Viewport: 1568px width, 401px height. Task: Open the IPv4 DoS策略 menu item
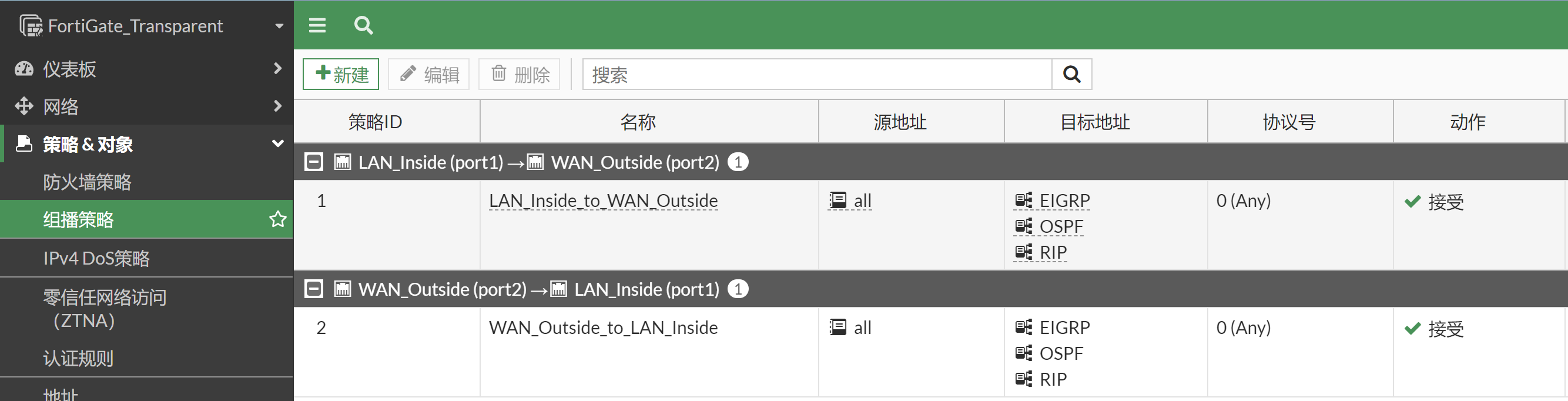(96, 258)
